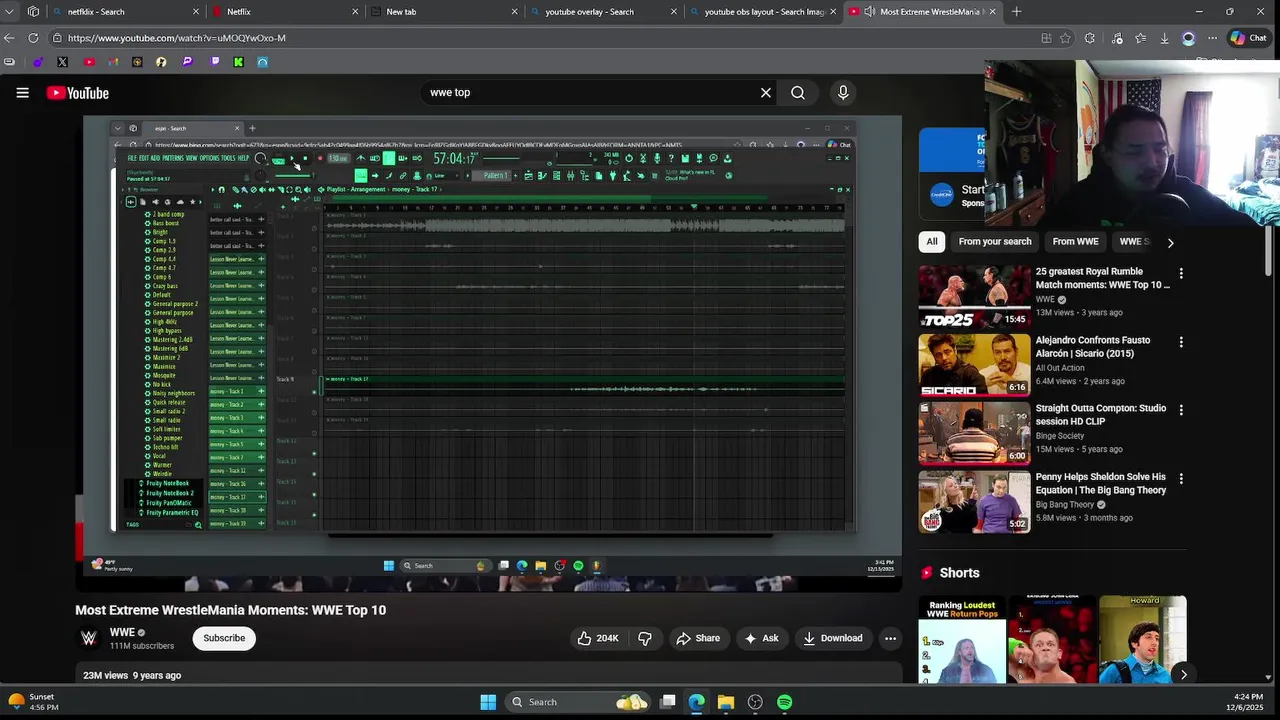Select the 'From WWE' chip

pyautogui.click(x=1076, y=242)
